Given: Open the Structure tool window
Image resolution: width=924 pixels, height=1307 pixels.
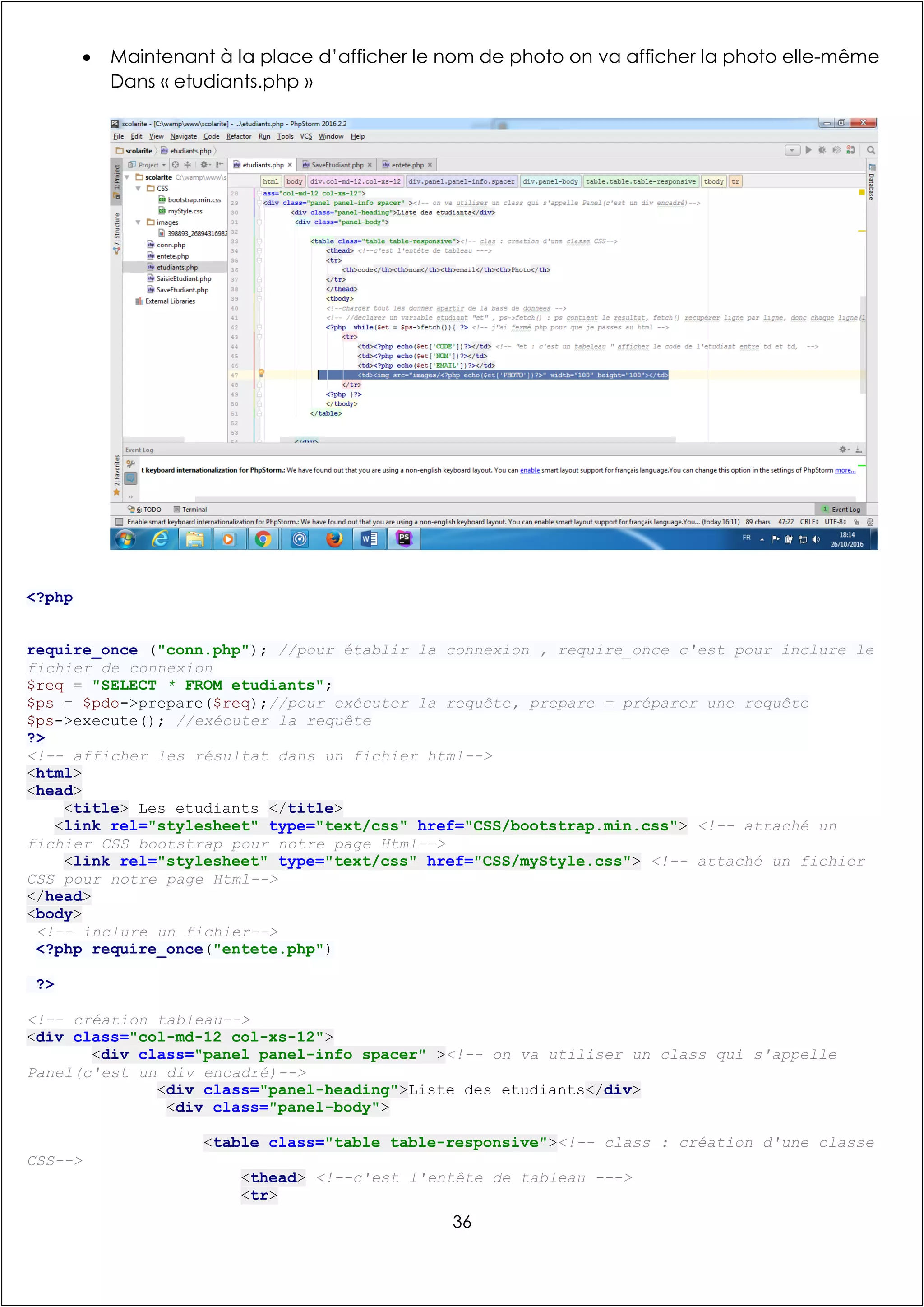Looking at the screenshot, I should pos(117,233).
